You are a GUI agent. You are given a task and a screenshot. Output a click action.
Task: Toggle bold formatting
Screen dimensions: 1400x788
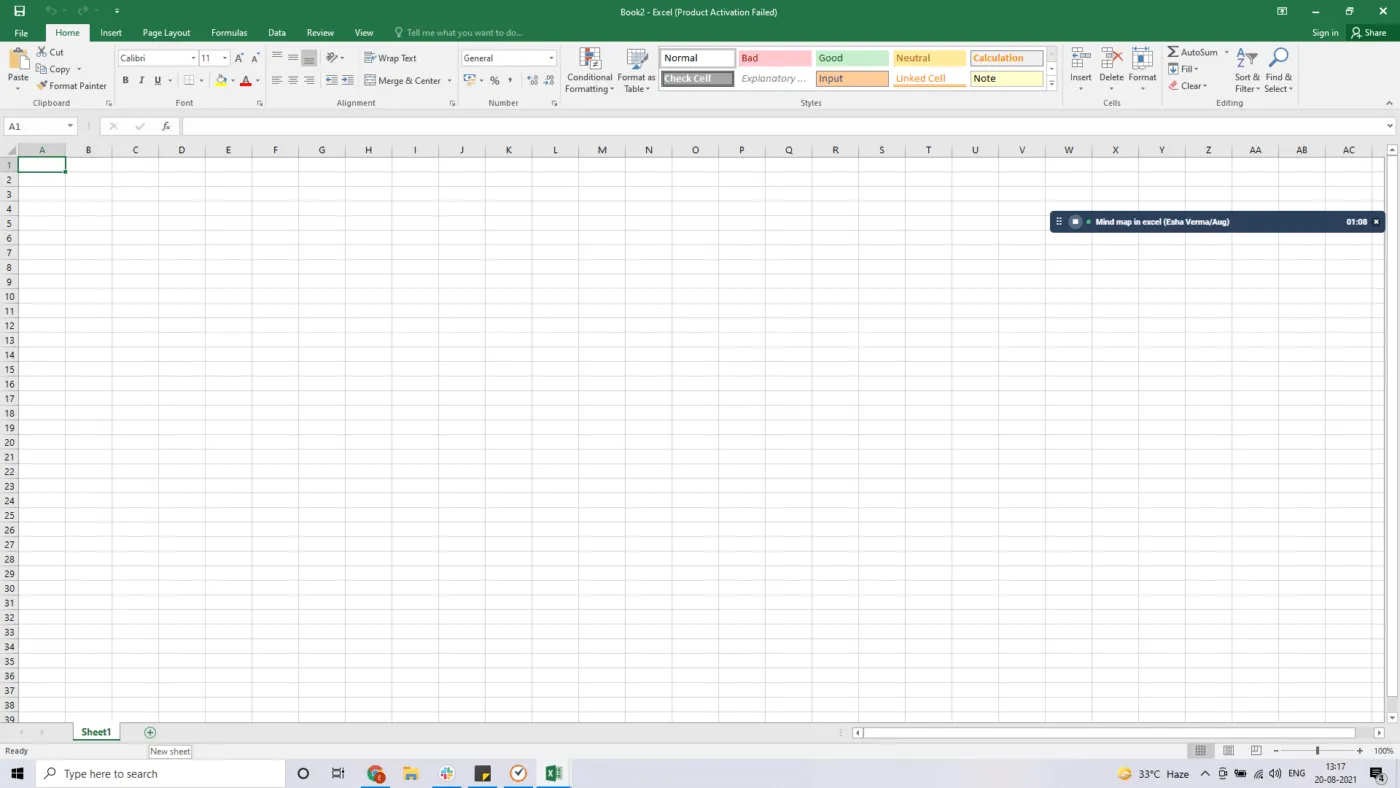125,80
